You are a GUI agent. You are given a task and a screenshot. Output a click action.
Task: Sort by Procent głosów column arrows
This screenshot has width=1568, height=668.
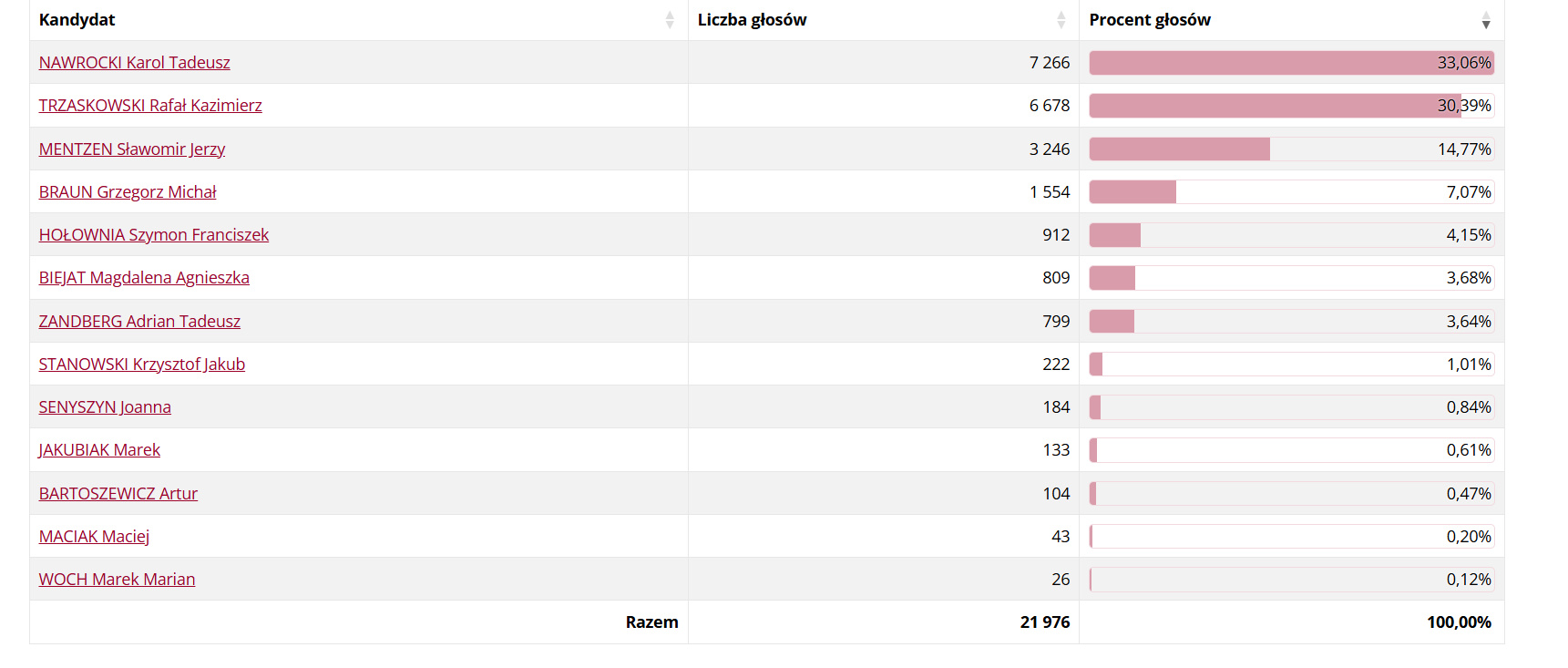(x=1486, y=20)
